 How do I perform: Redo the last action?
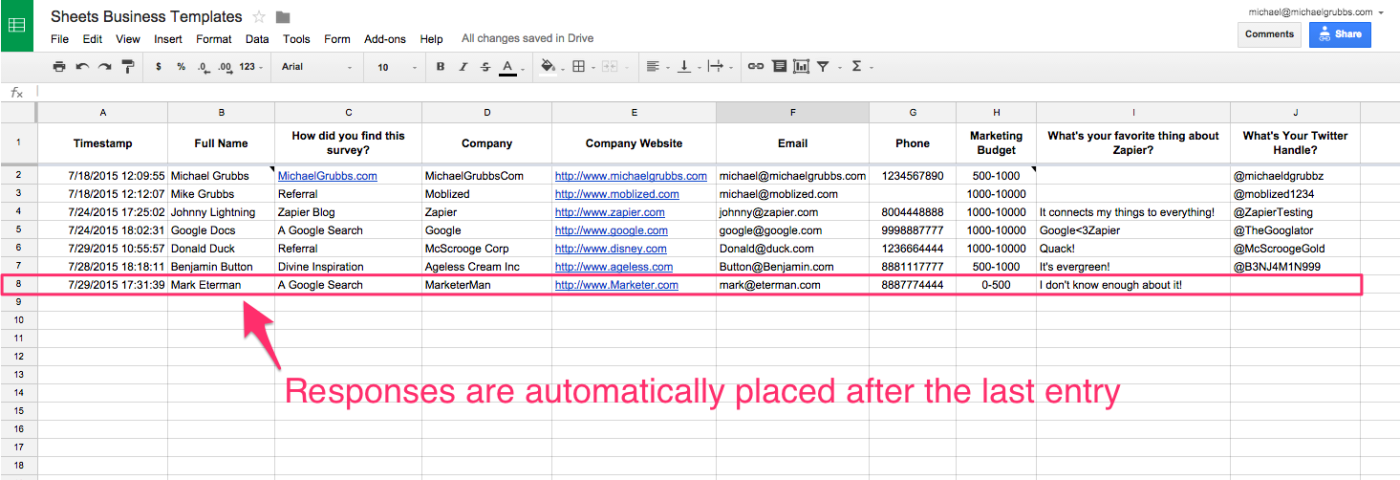pos(104,67)
